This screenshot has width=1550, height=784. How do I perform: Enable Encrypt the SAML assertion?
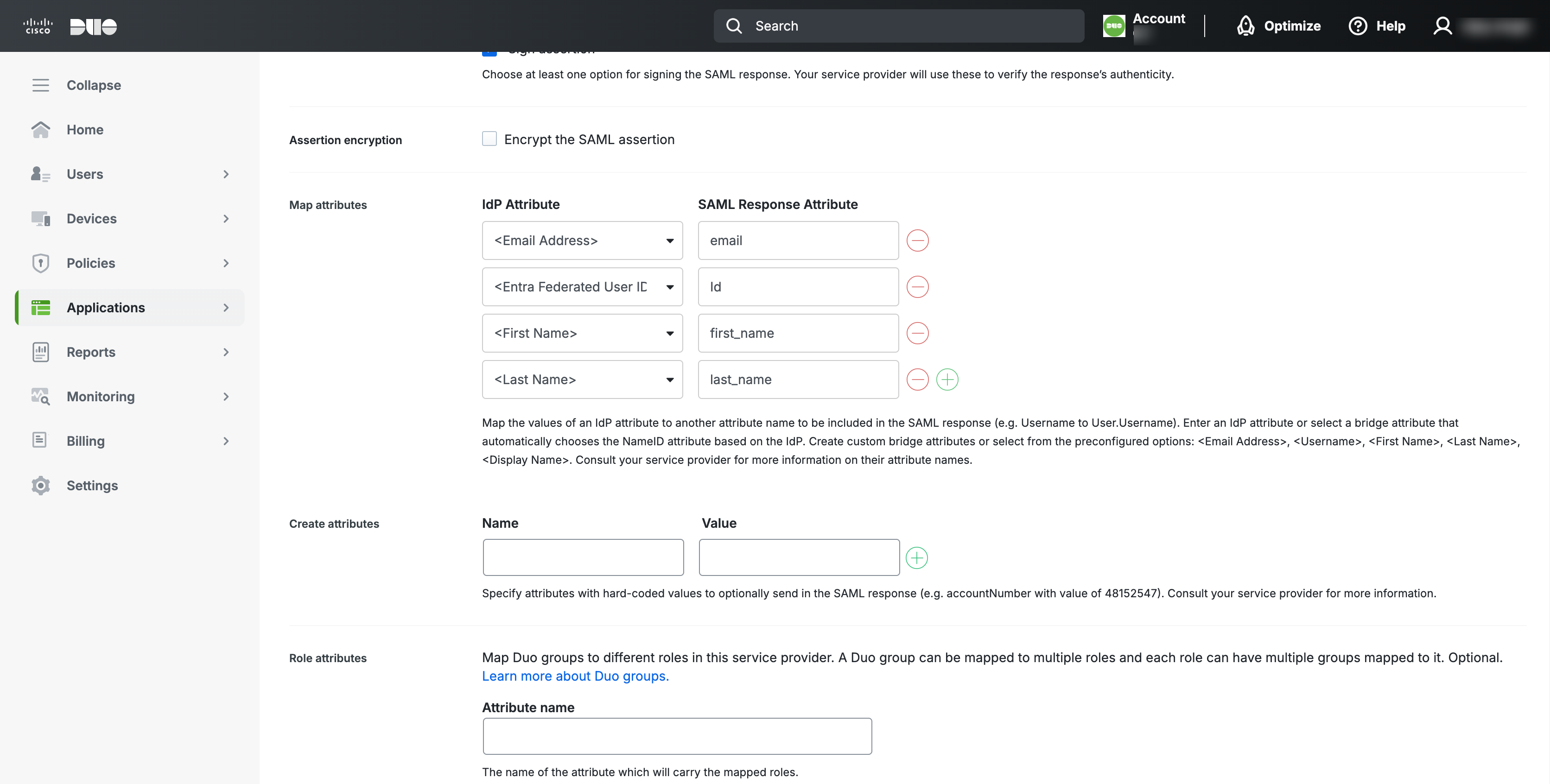489,139
